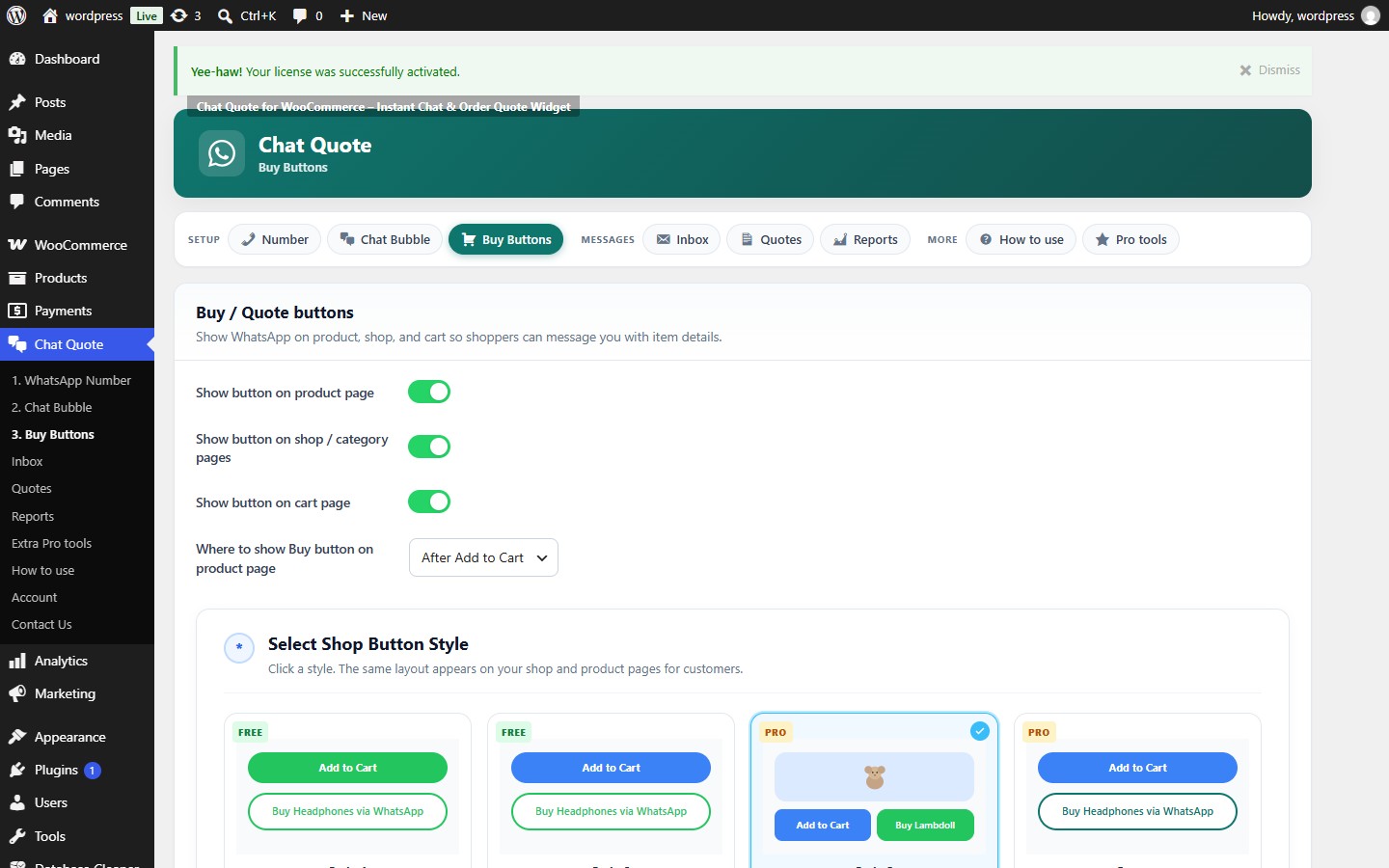The image size is (1389, 868).
Task: Open the updates icon showing 3
Action: 179,15
